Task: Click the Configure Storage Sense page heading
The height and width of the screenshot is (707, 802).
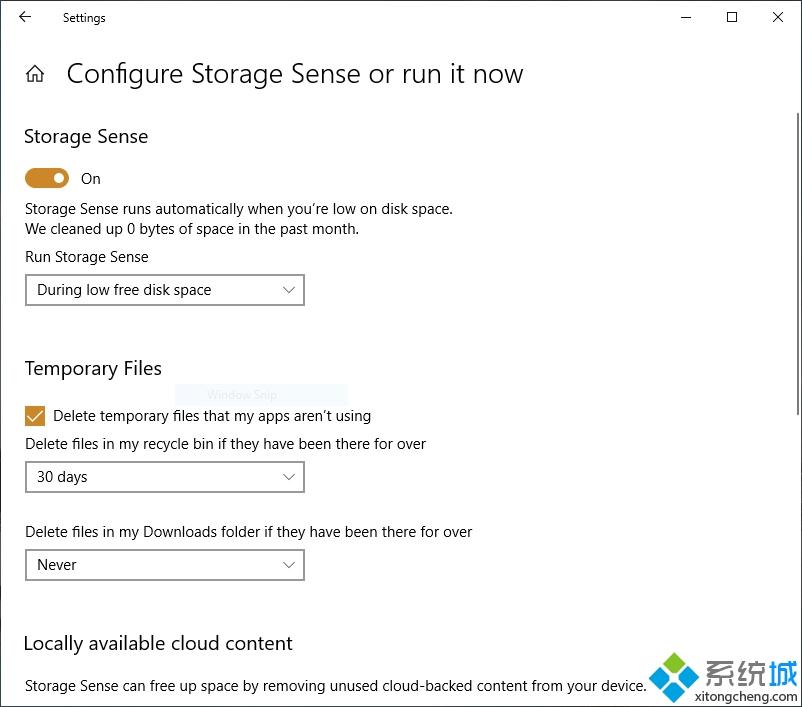Action: coord(295,74)
